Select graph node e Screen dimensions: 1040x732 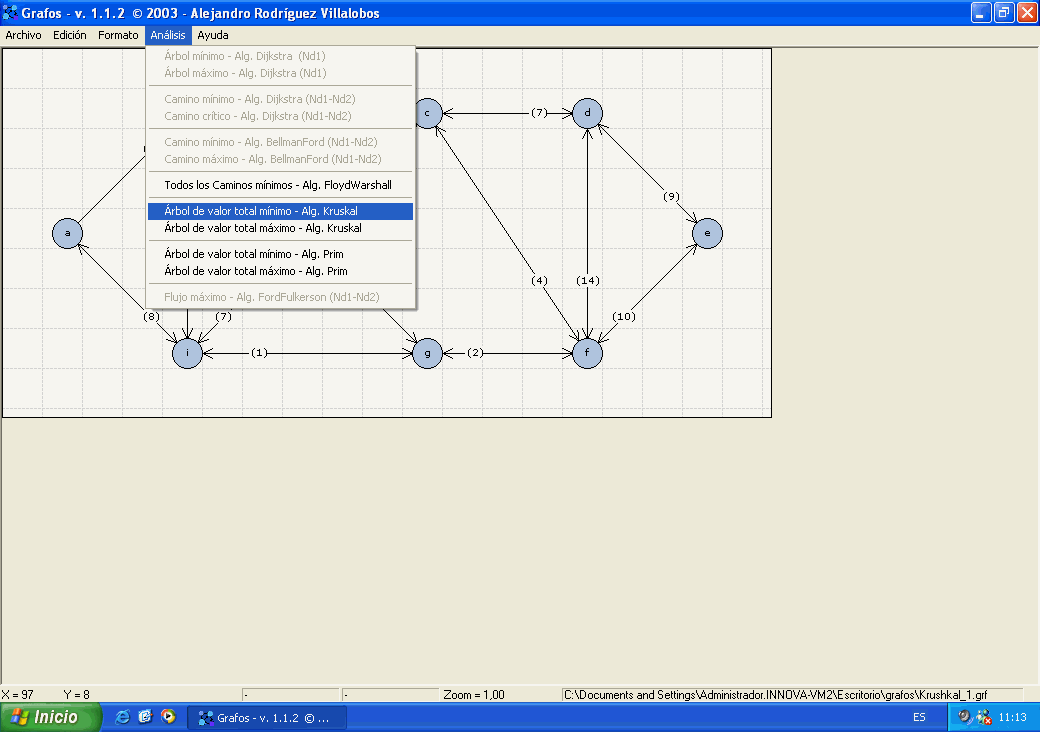(707, 233)
